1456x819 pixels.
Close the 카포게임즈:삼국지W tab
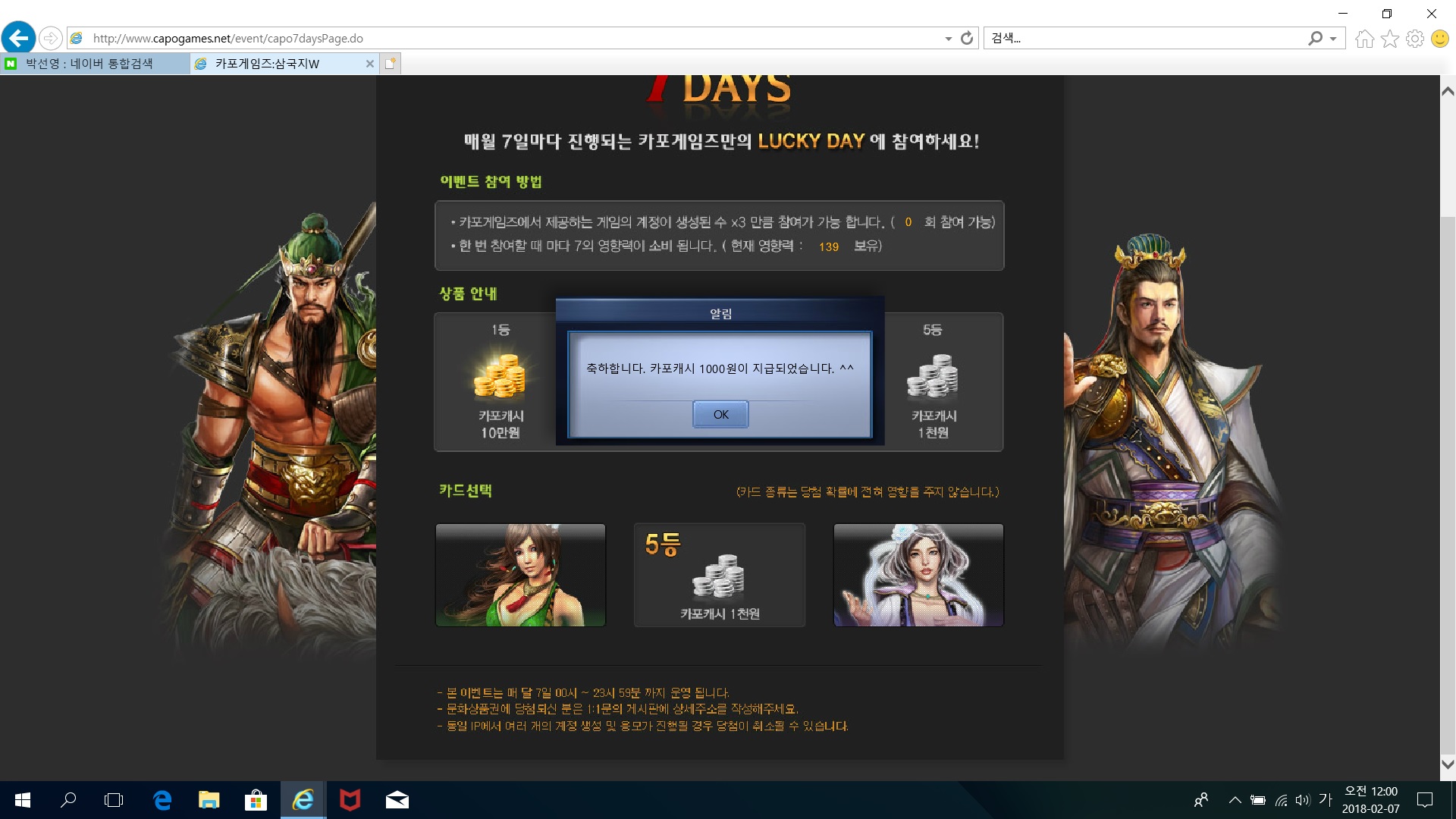pyautogui.click(x=370, y=64)
